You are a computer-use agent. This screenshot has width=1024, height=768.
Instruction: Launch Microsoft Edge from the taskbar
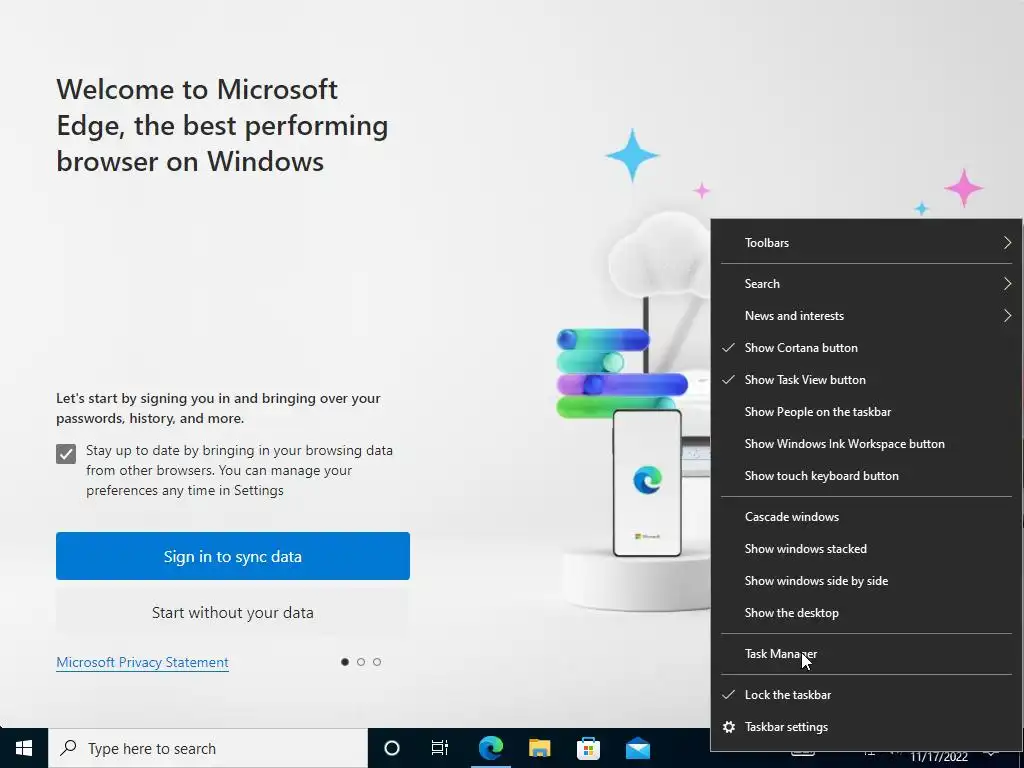tap(490, 748)
